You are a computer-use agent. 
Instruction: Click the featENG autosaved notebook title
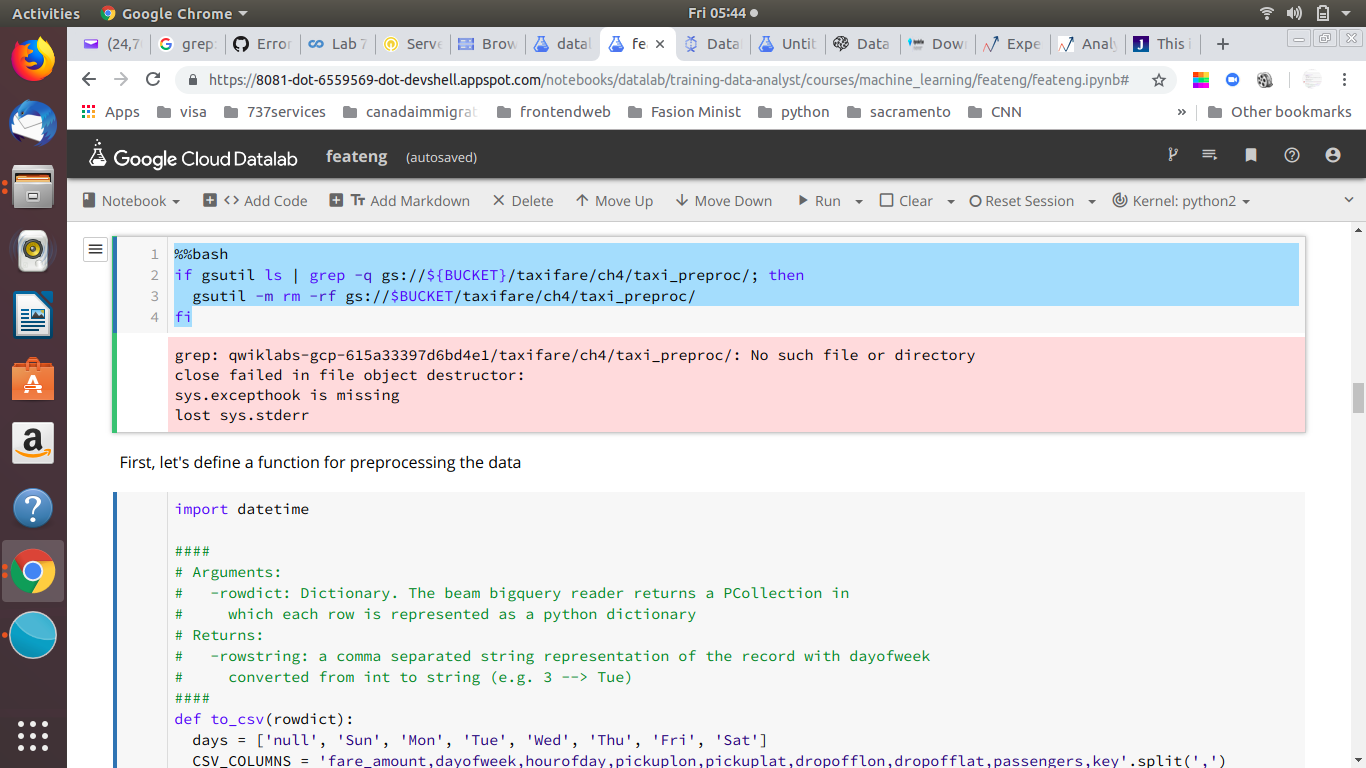click(356, 156)
